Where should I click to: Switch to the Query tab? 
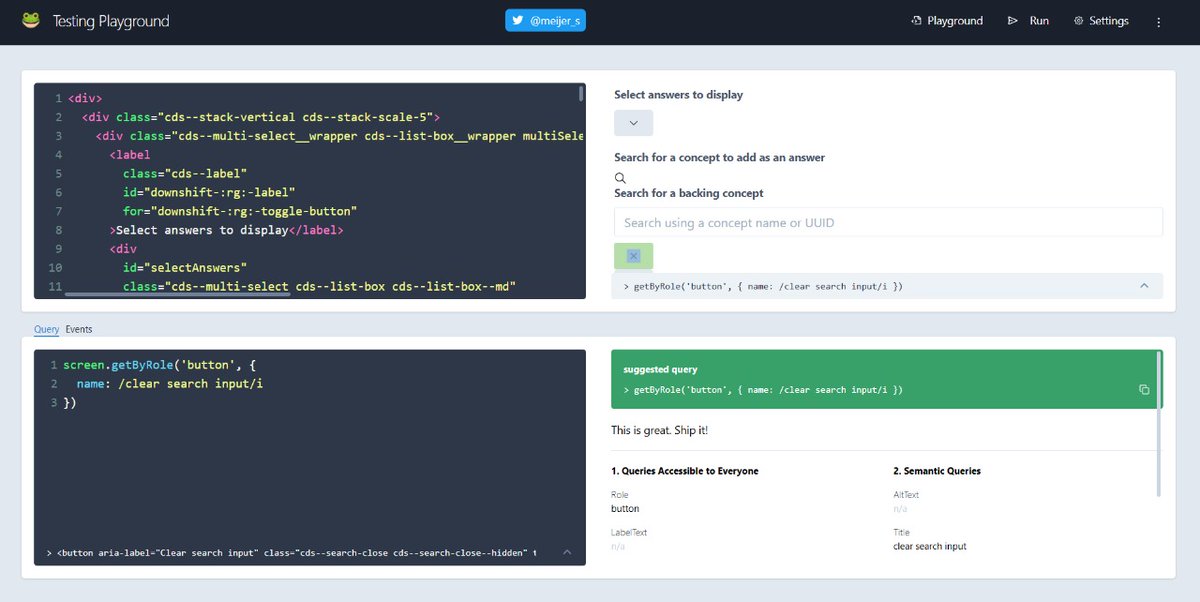[x=46, y=329]
